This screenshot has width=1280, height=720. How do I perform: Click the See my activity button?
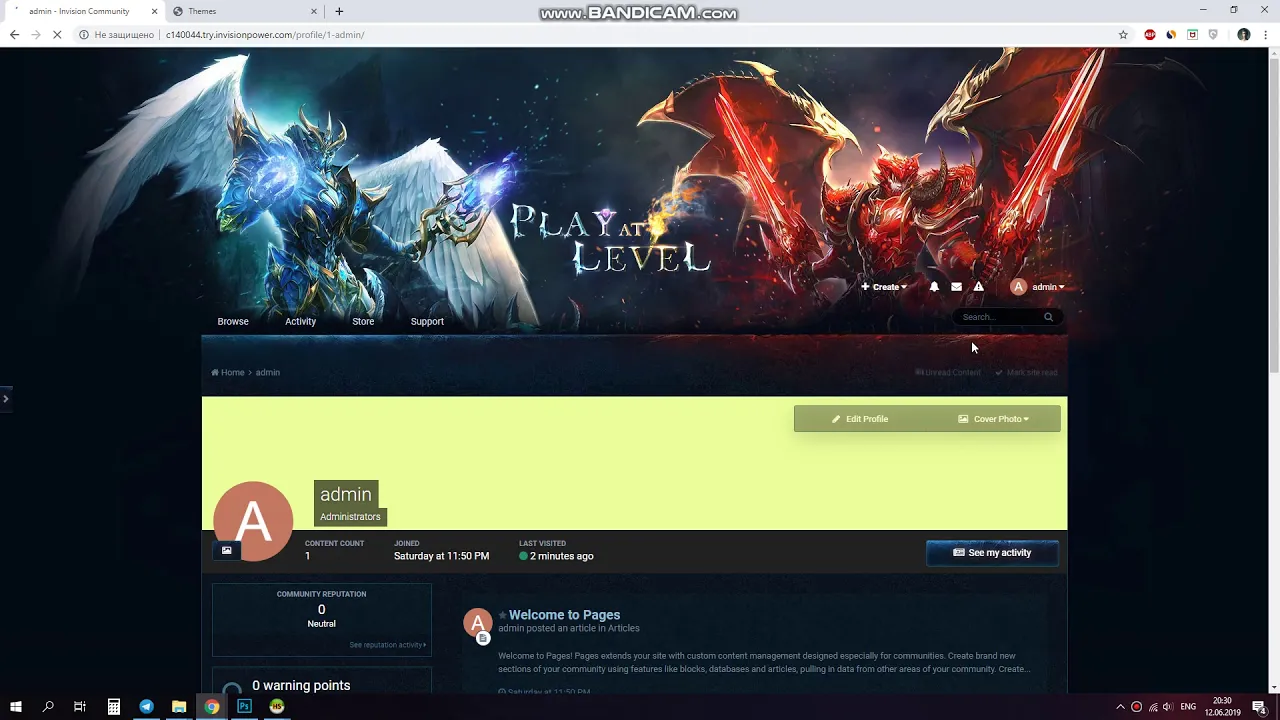coord(992,552)
